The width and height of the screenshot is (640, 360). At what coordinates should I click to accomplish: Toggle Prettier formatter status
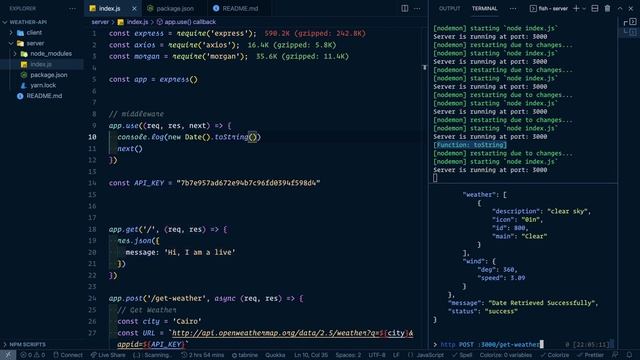coord(589,355)
